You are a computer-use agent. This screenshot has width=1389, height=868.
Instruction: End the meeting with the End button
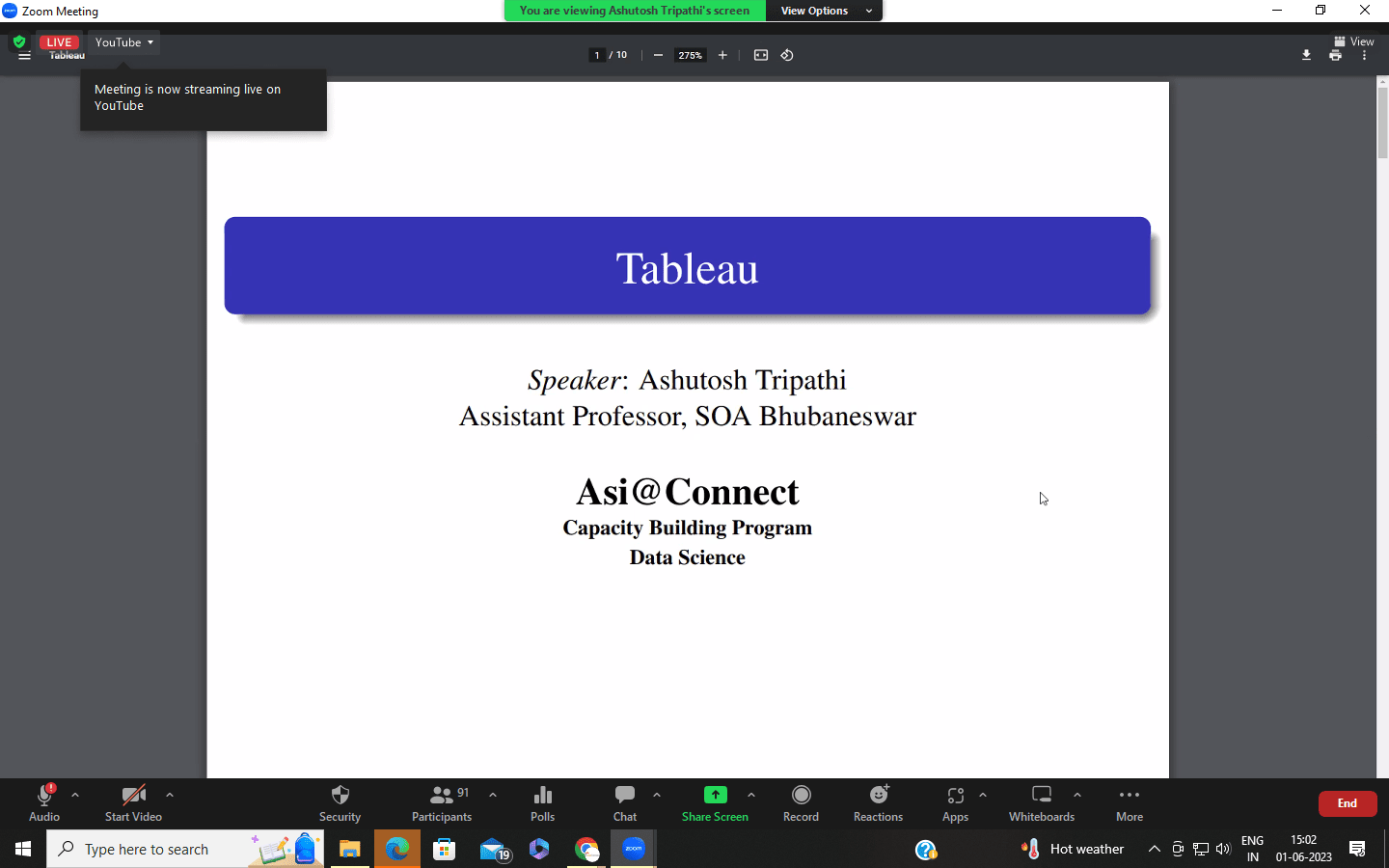1348,803
